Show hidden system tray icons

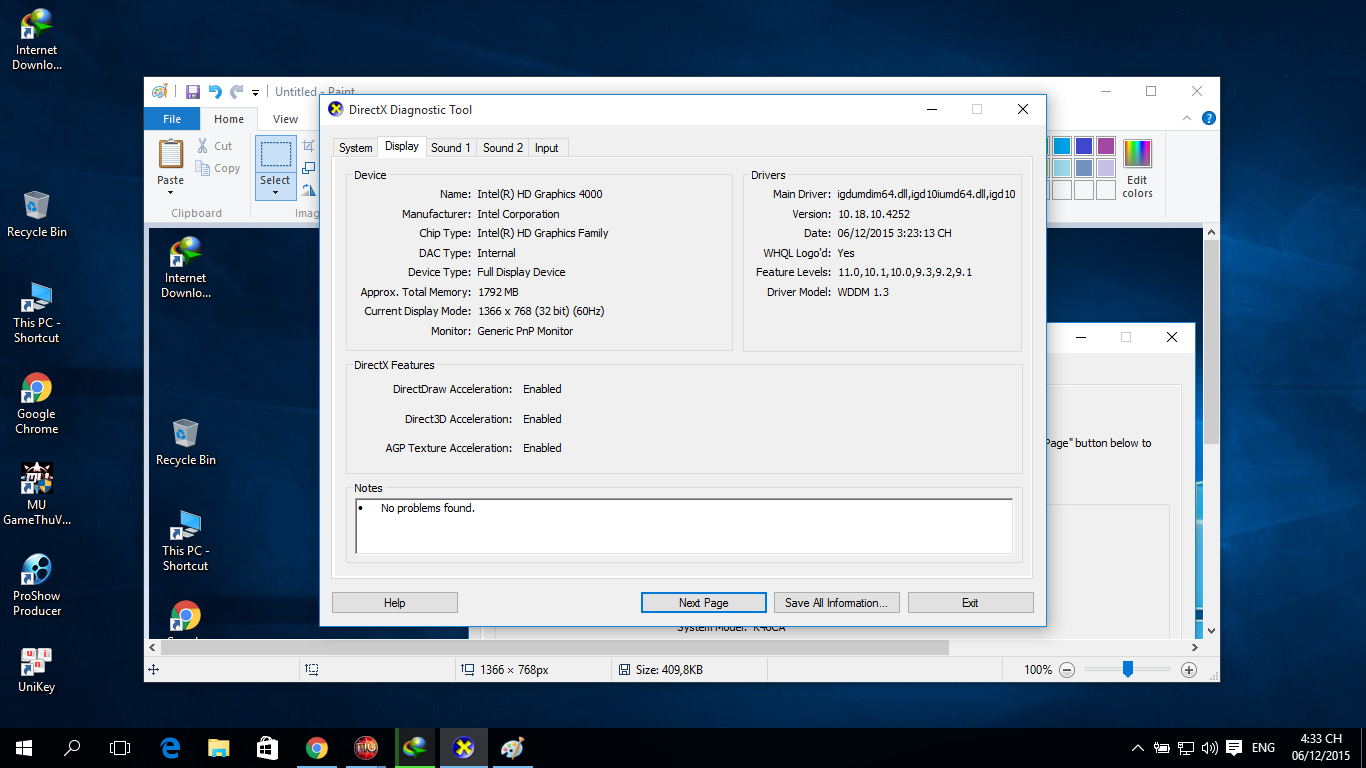(x=1138, y=748)
